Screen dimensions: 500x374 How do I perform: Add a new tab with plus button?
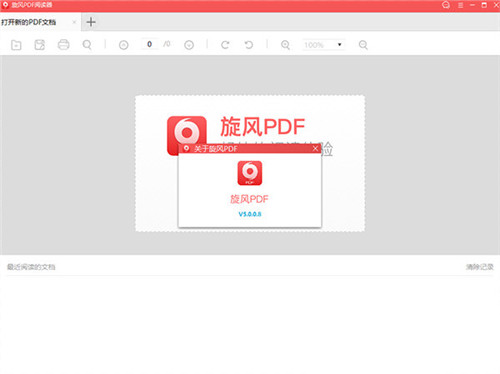click(91, 22)
